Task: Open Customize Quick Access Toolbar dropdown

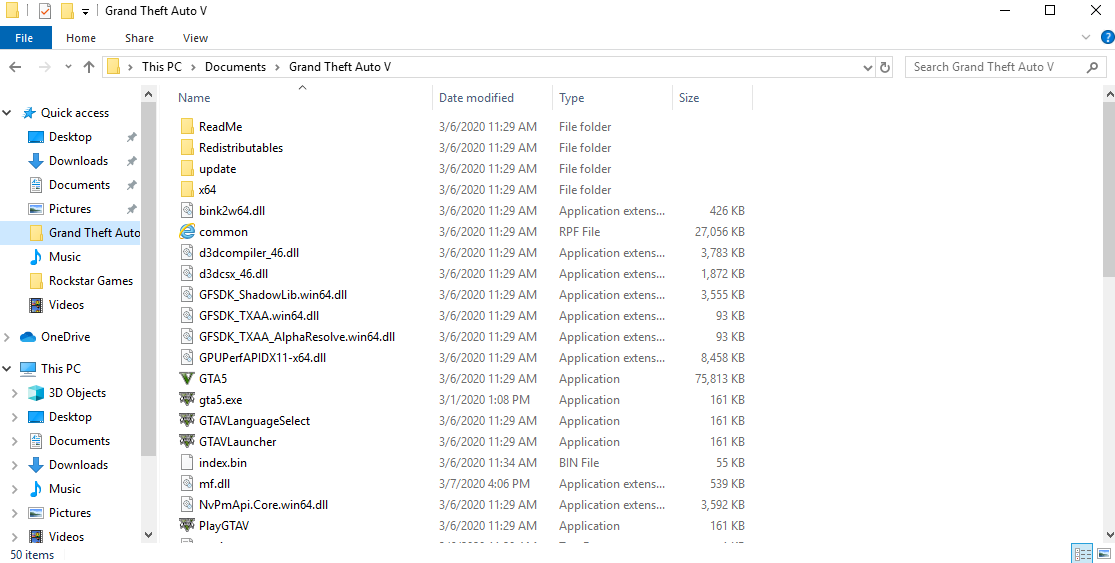Action: pyautogui.click(x=85, y=11)
